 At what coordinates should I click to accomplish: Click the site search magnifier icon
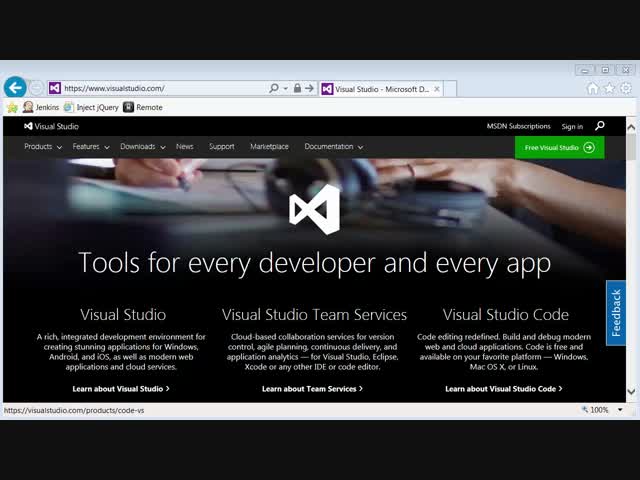(600, 126)
